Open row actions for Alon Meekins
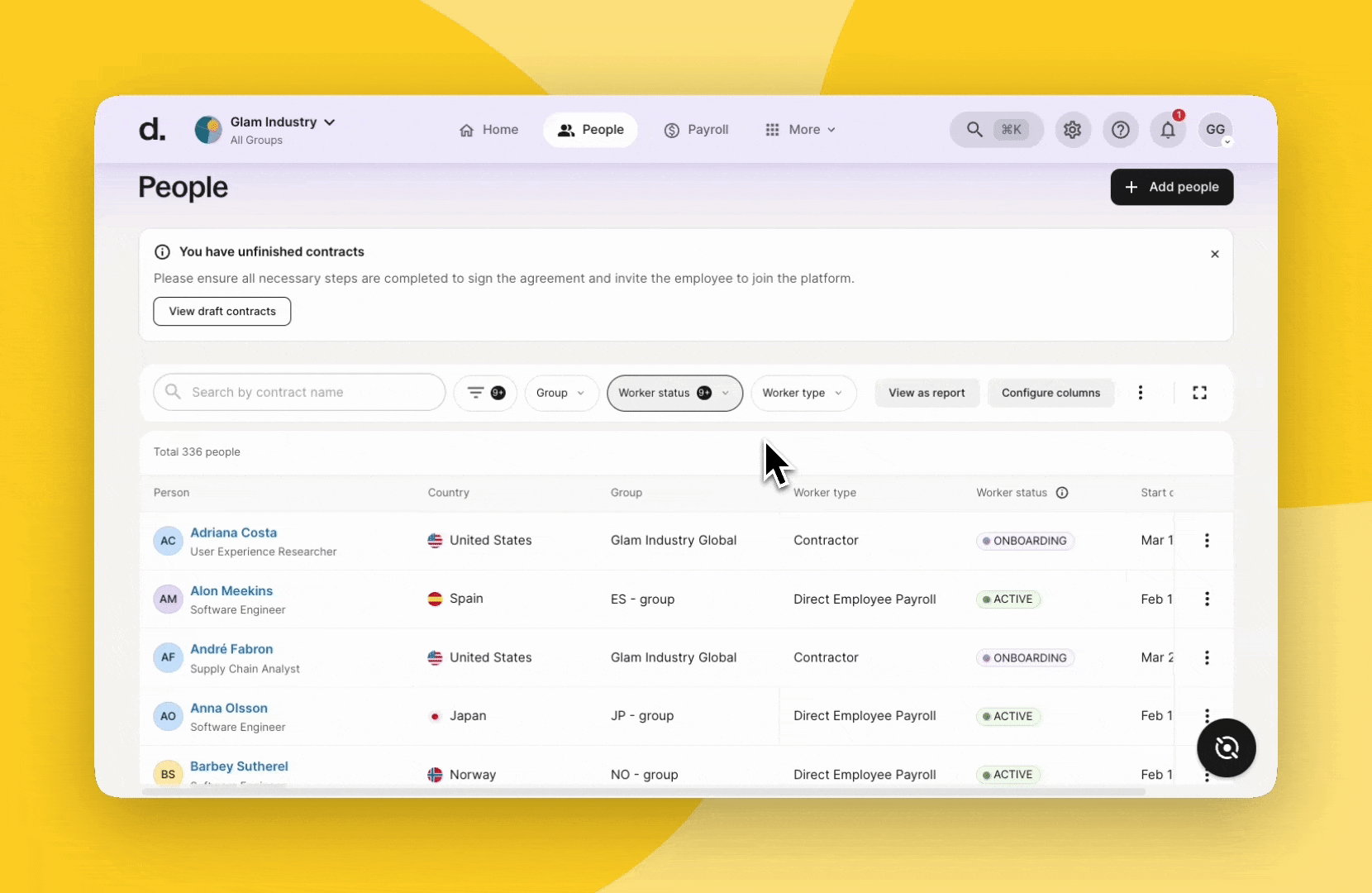Screen dimensions: 1372x893 1207,599
